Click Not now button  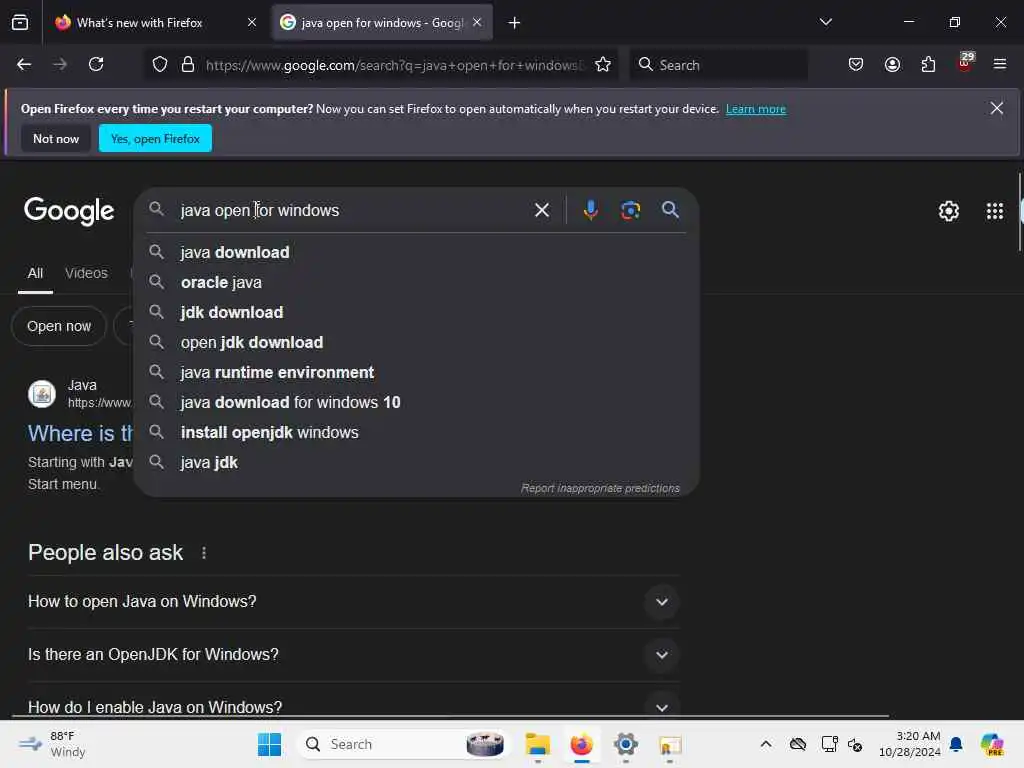[56, 139]
